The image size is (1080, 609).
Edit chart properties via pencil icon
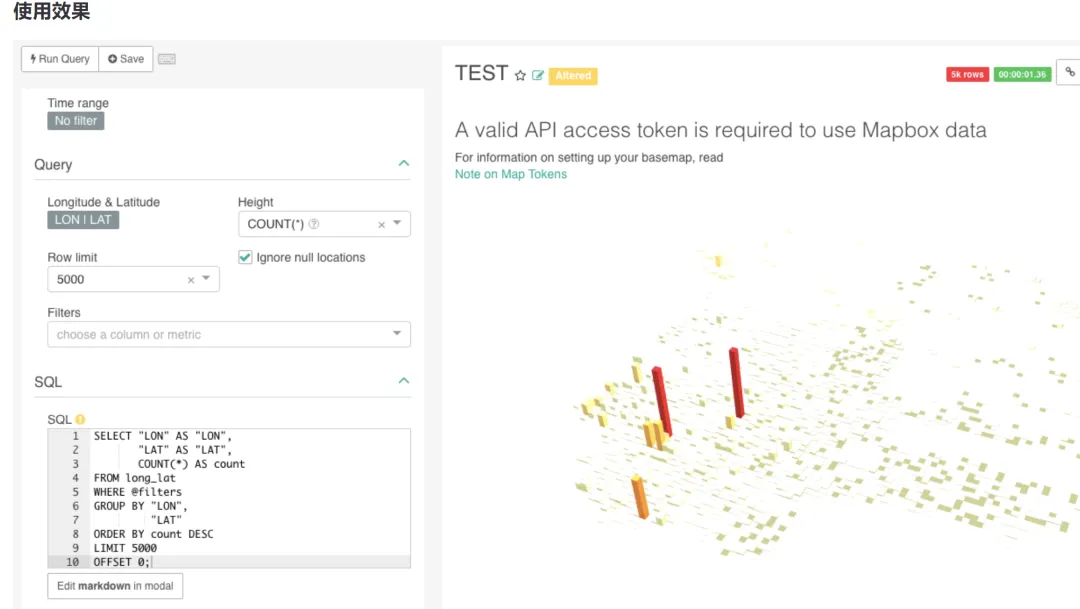tap(538, 75)
